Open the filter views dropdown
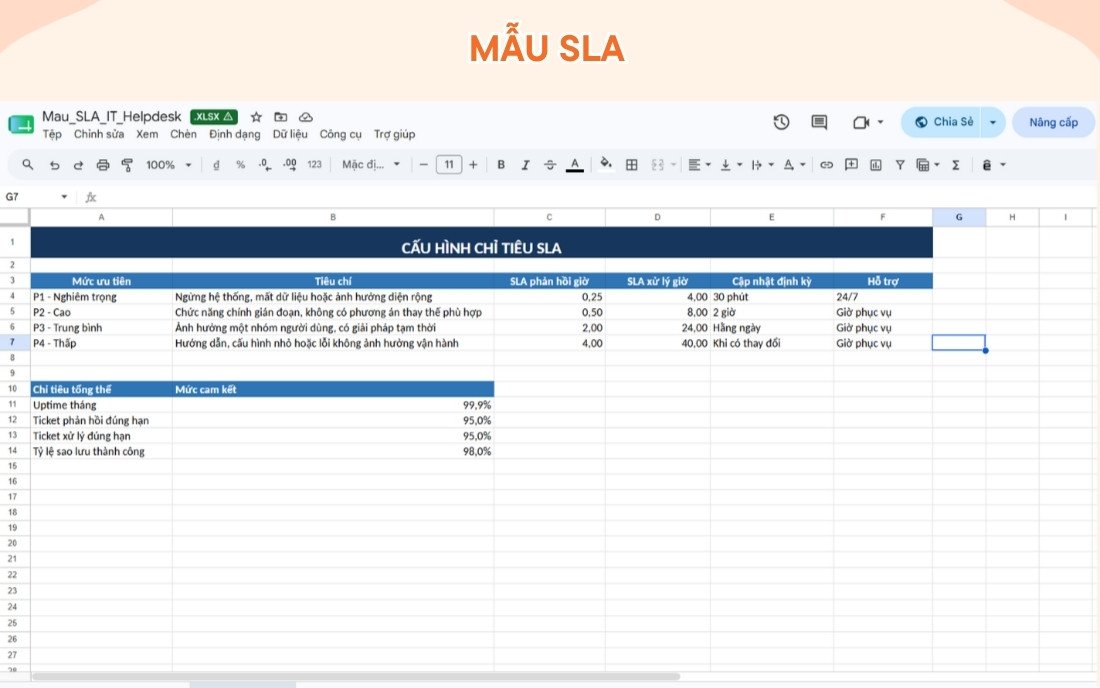Viewport: 1100px width, 688px height. 927,165
